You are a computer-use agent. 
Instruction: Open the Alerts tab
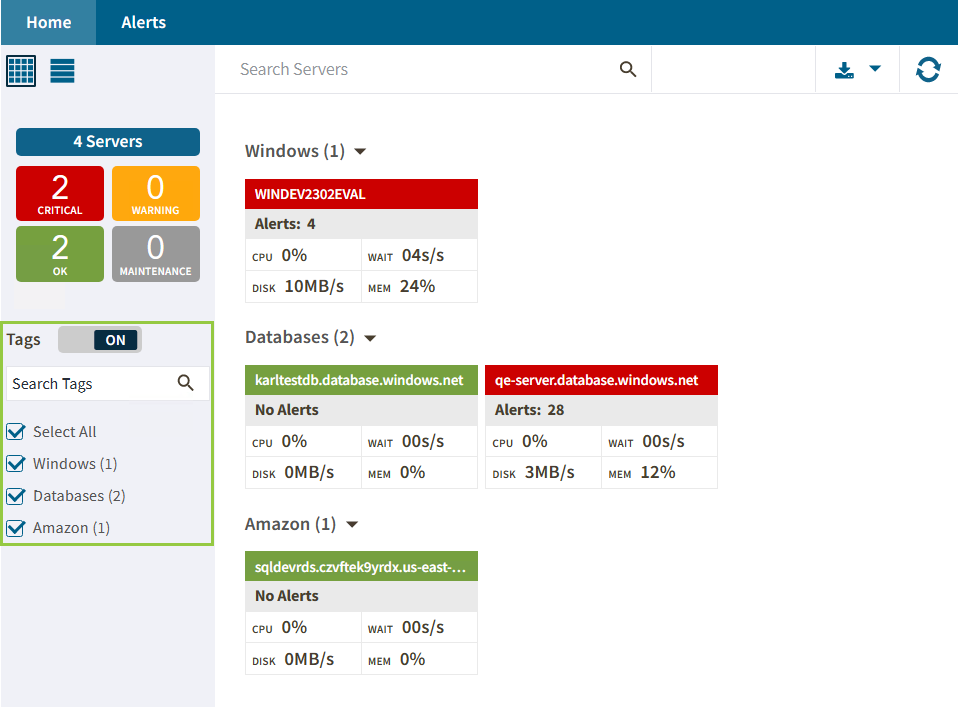[x=143, y=22]
